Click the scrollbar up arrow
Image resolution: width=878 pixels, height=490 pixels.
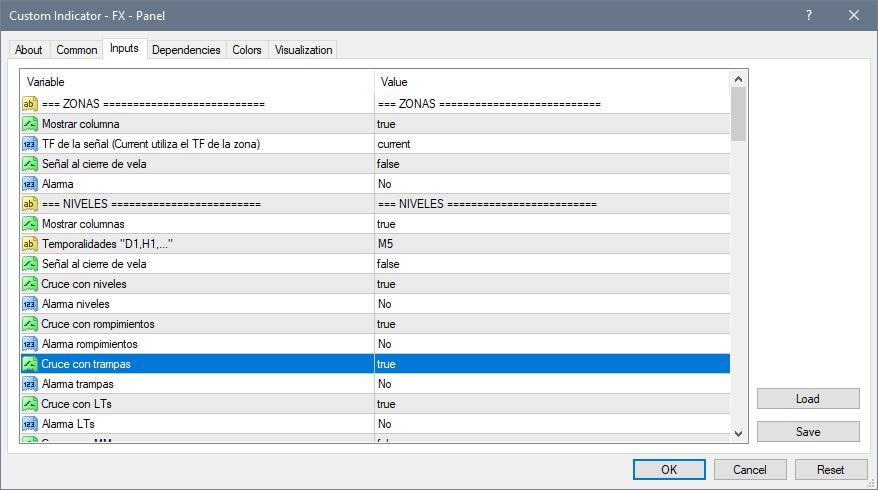739,80
